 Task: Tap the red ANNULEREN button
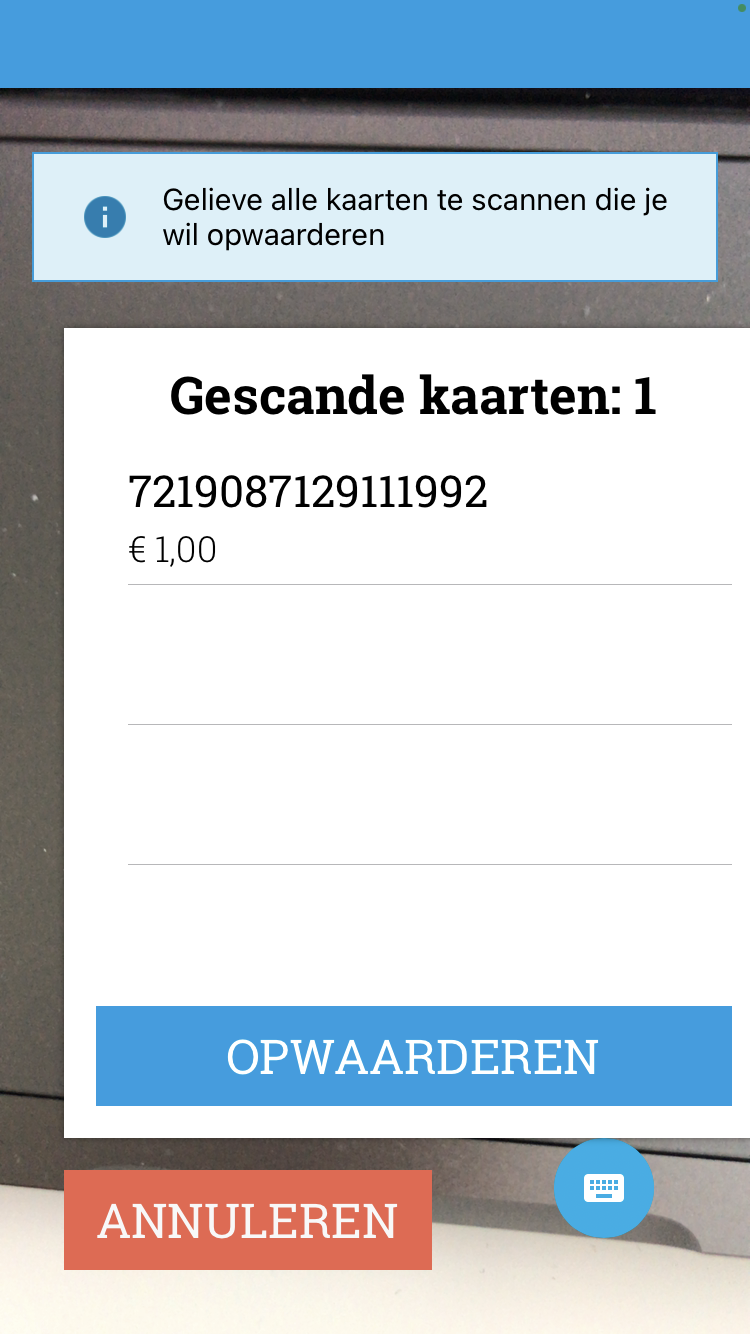248,1220
